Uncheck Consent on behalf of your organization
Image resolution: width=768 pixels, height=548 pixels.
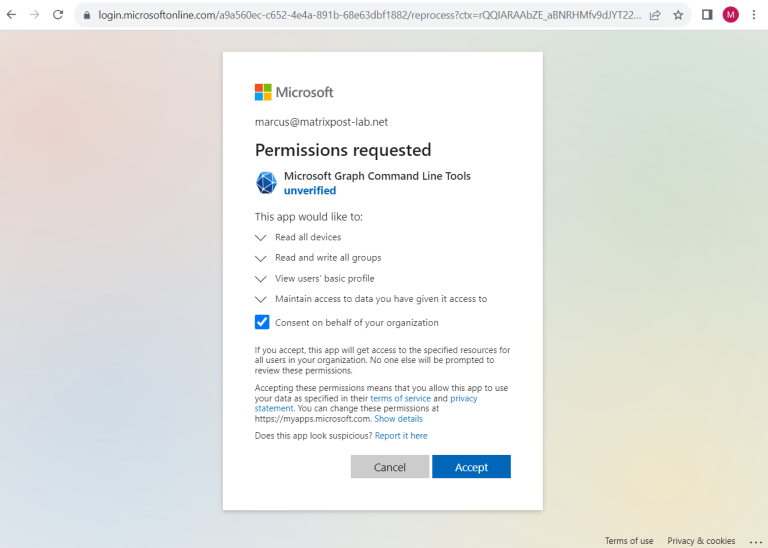pos(262,322)
